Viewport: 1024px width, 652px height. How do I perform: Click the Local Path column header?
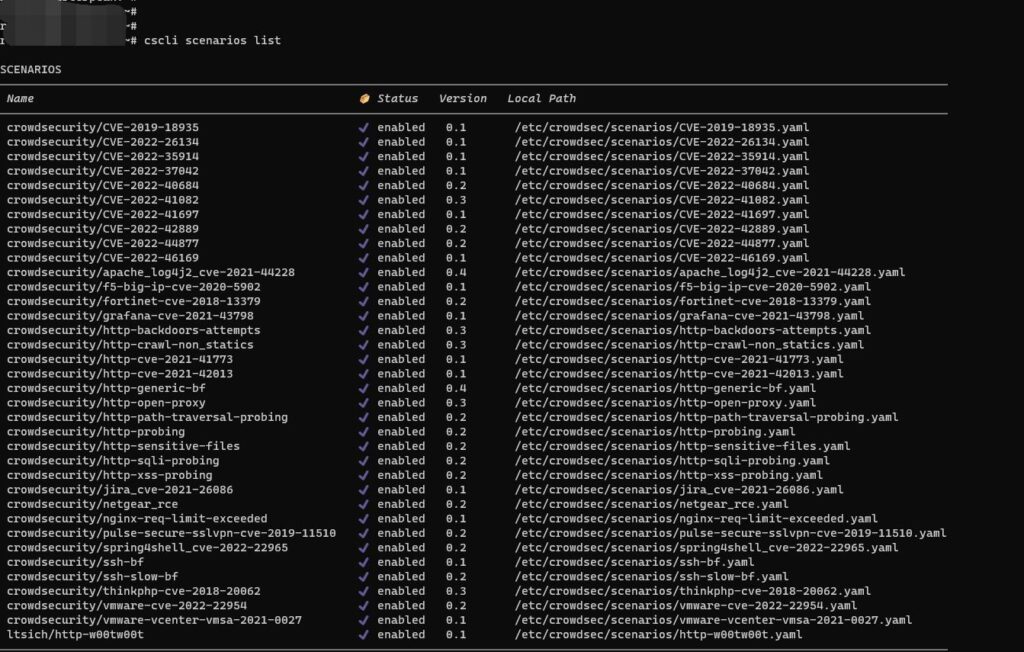point(541,99)
